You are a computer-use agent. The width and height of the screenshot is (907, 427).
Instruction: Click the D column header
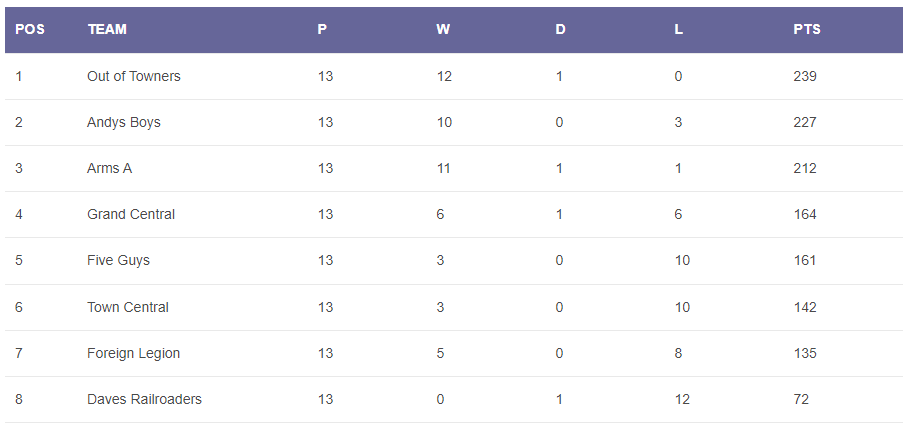(560, 29)
